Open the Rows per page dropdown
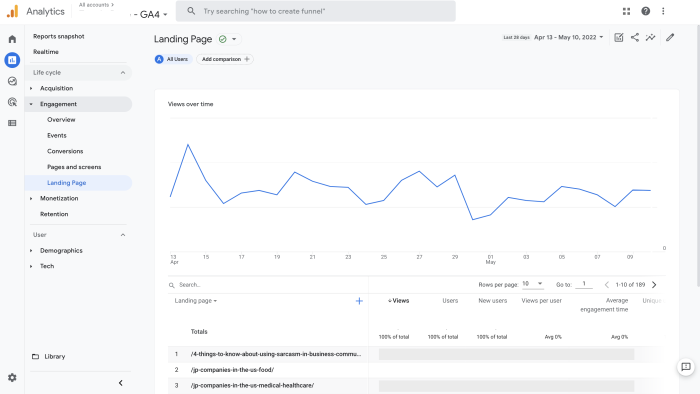 (533, 284)
